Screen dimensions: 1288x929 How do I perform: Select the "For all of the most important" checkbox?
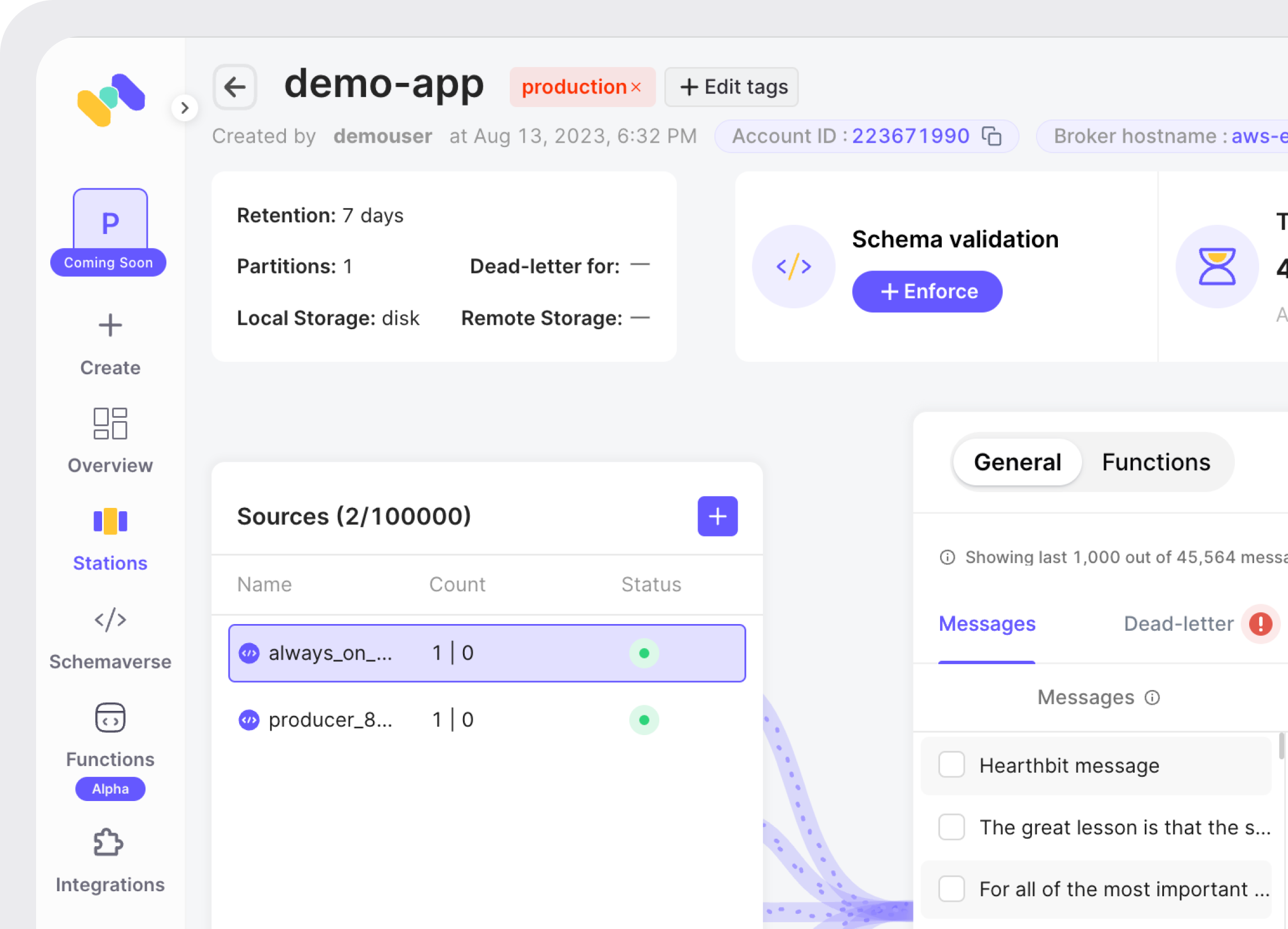click(x=951, y=888)
